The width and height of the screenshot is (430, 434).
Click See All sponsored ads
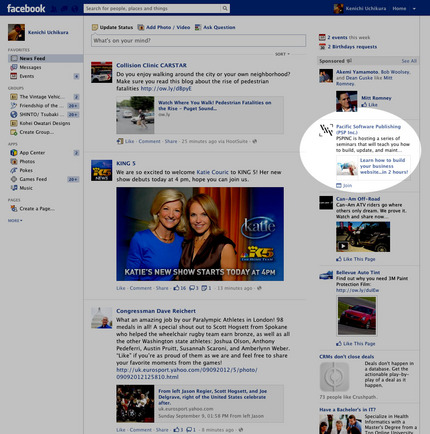coord(409,61)
